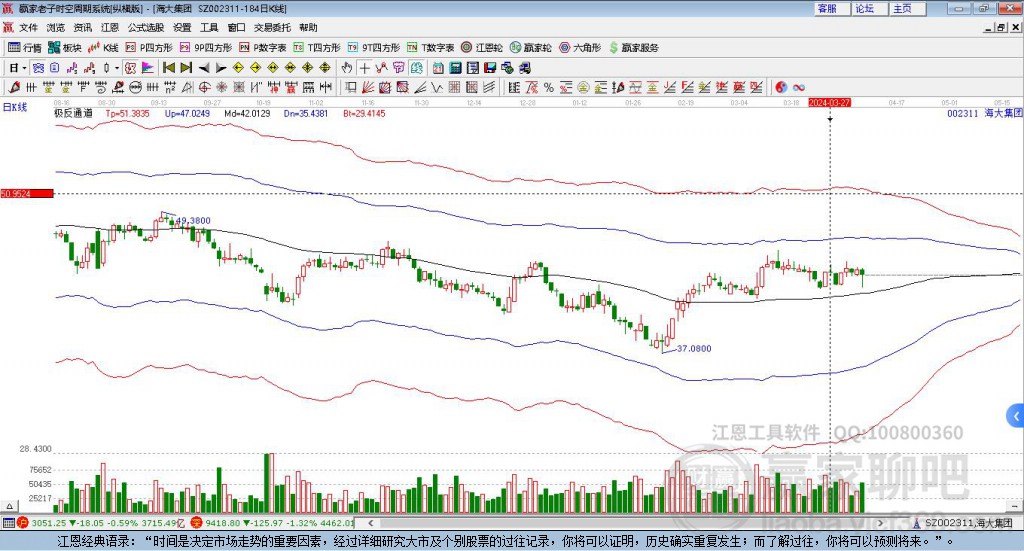Click the horizontal chart scrollbar track

coord(627,522)
